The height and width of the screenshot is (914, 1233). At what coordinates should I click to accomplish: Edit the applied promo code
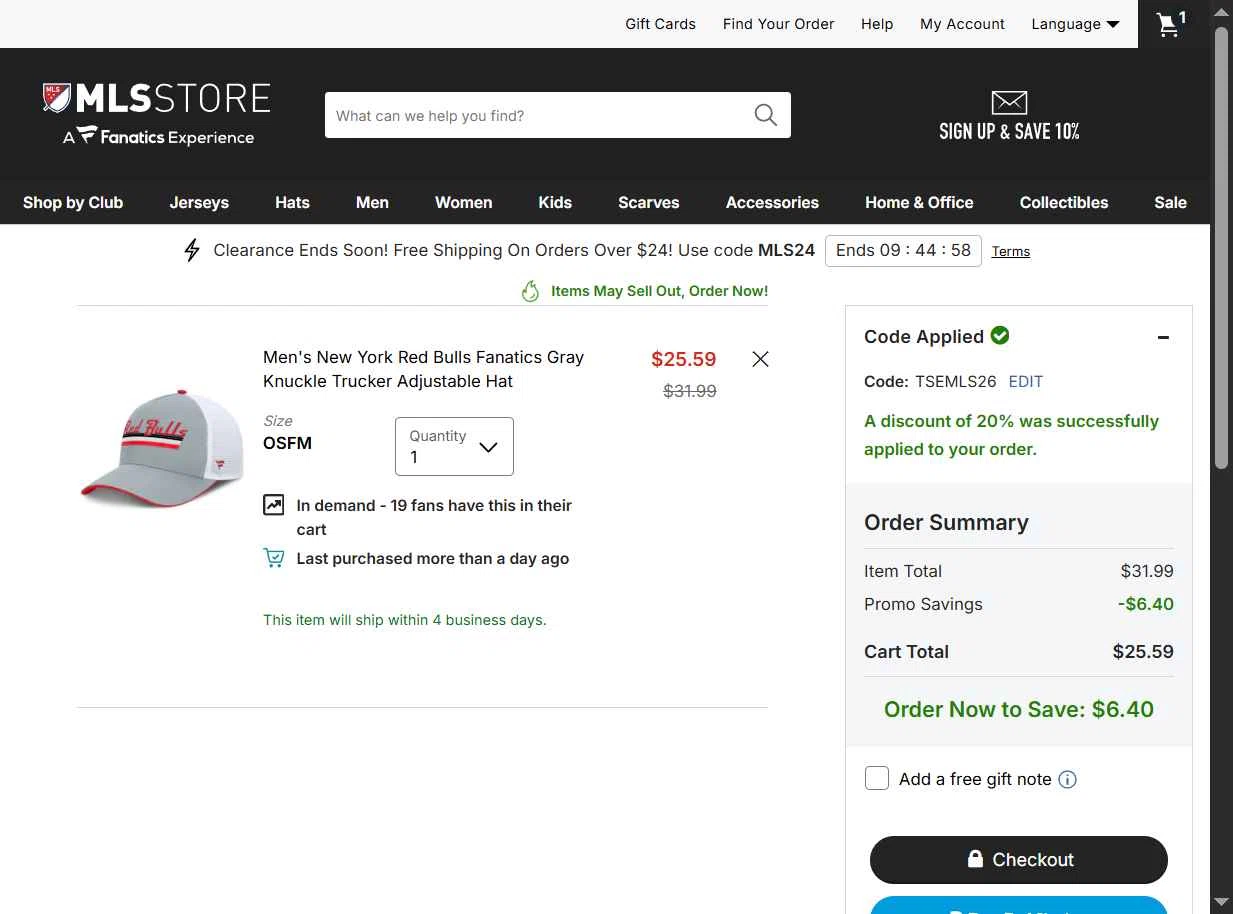tap(1025, 381)
